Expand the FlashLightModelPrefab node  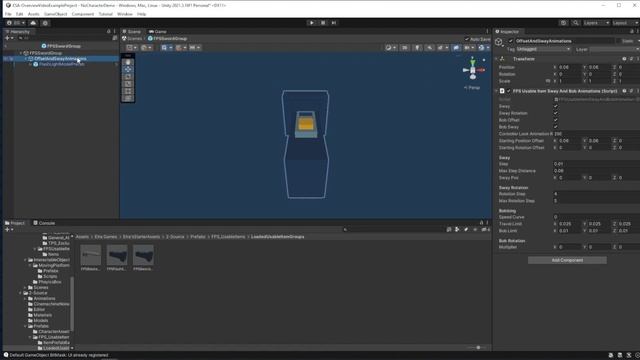[31, 64]
